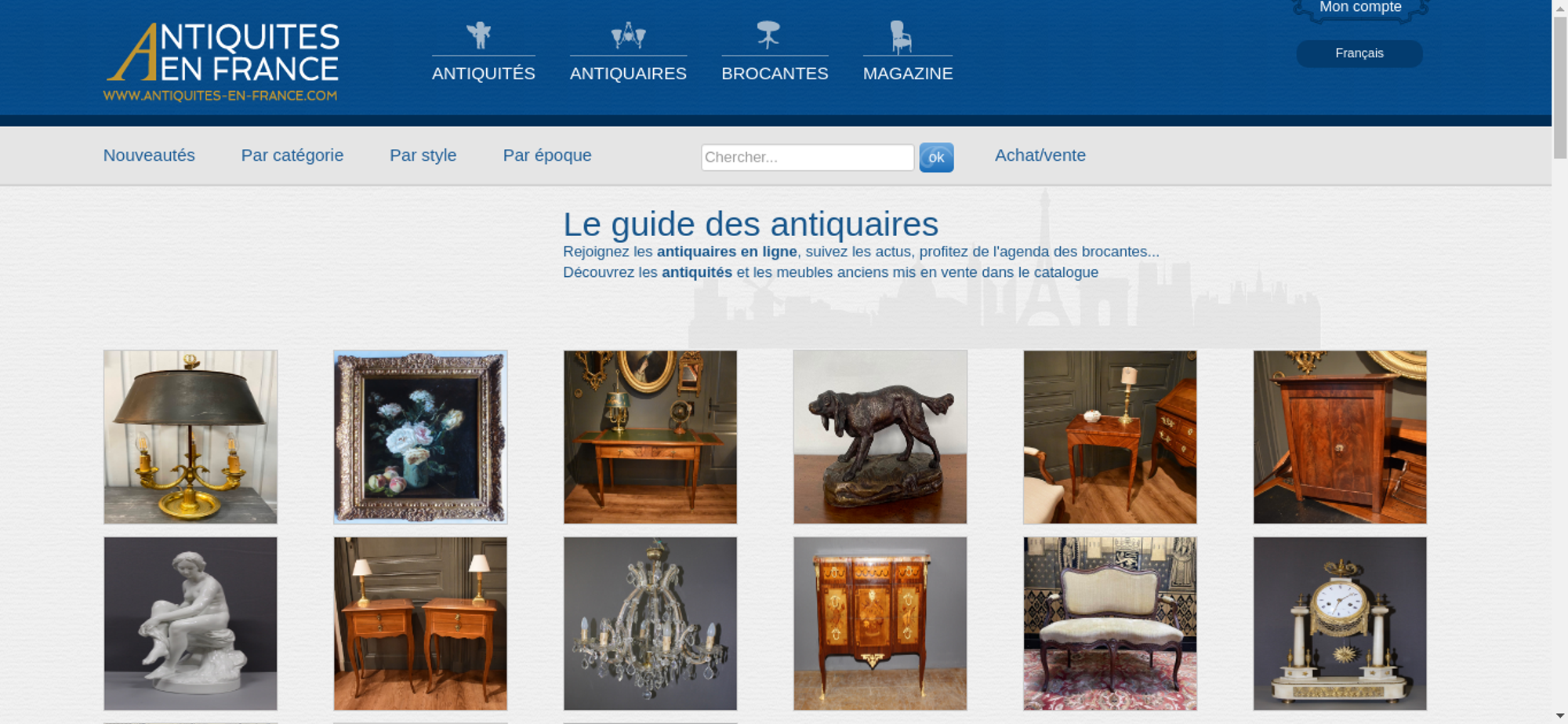The height and width of the screenshot is (724, 1568).
Task: Click the ok search button
Action: tap(936, 158)
